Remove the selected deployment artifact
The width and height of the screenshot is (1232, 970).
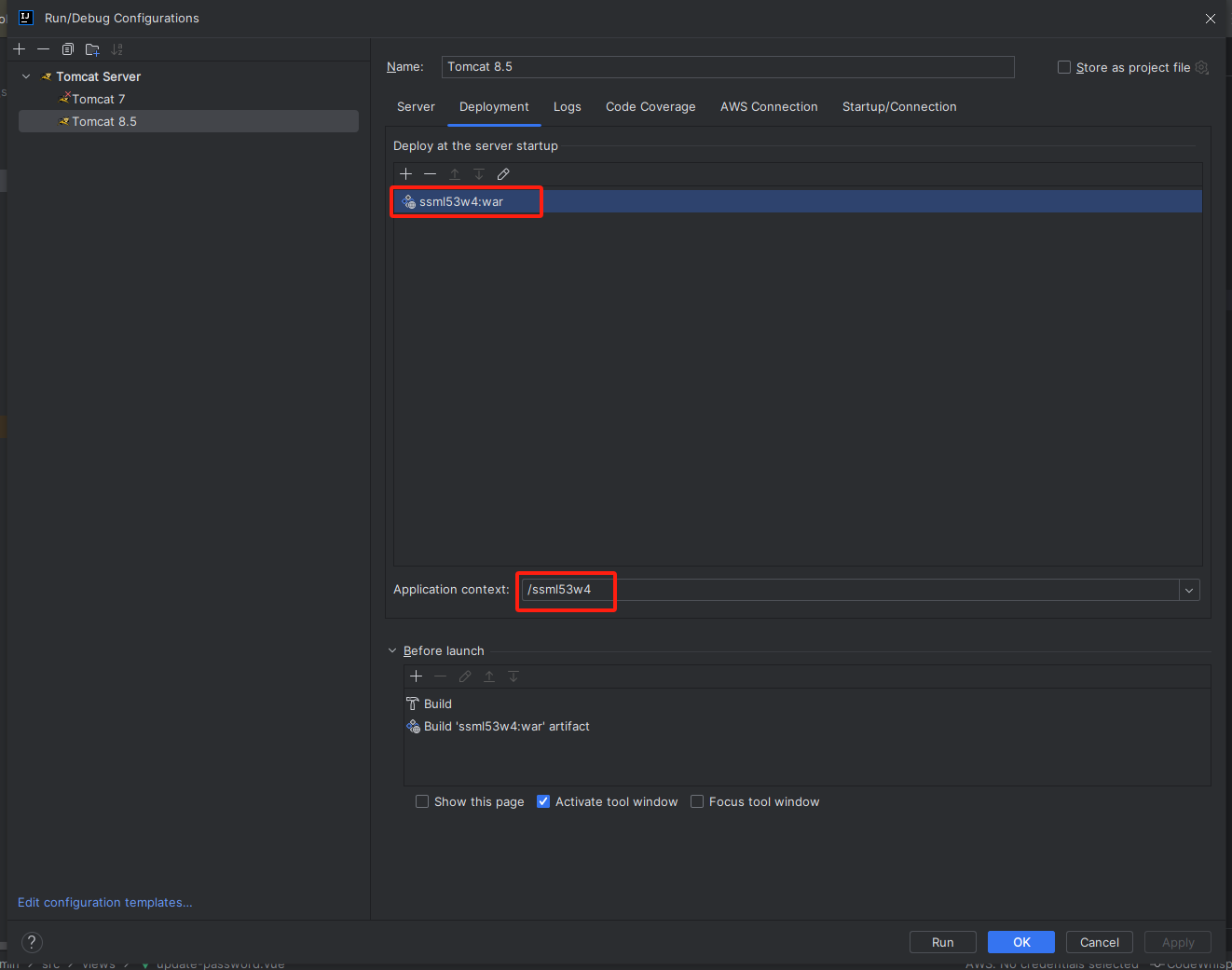[430, 174]
